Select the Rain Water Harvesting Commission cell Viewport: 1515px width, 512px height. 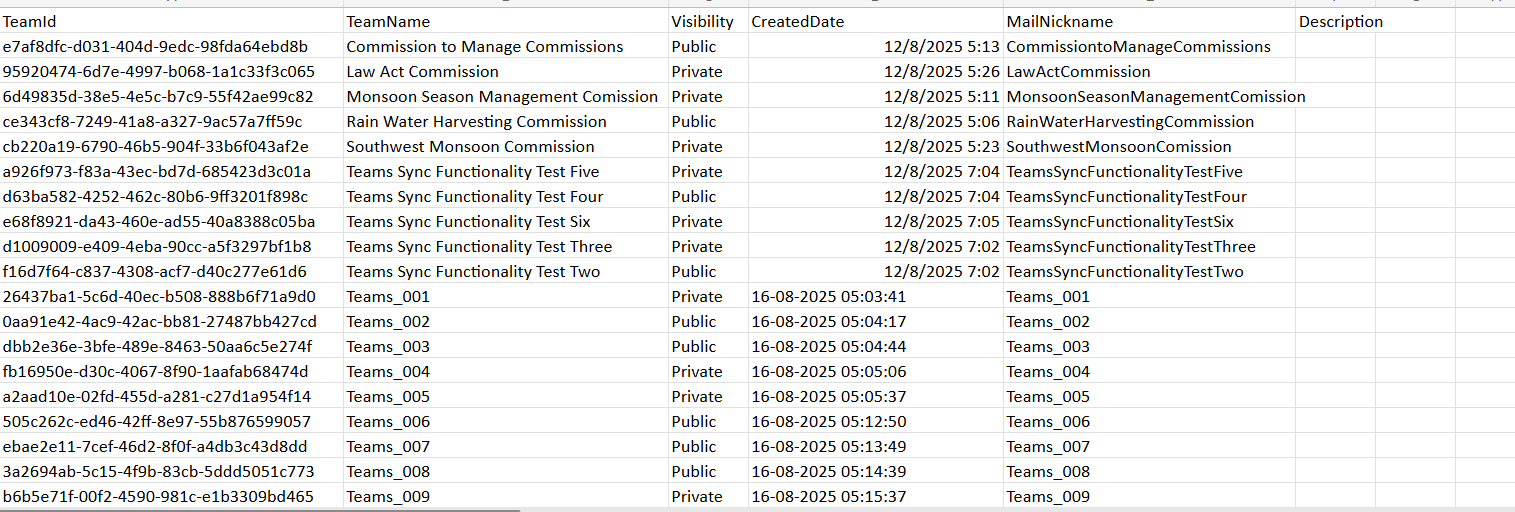[x=476, y=121]
